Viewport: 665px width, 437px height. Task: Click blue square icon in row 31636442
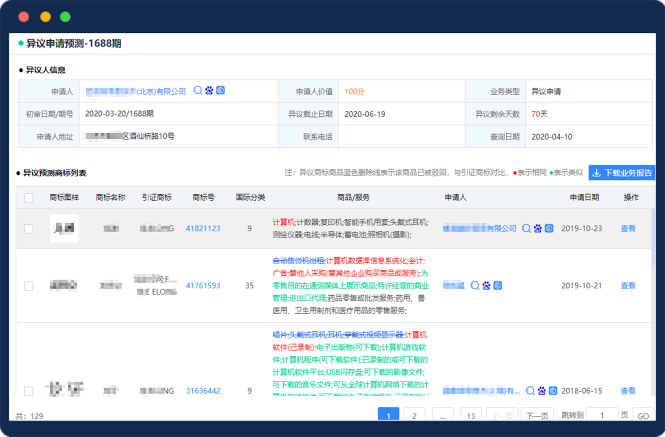point(553,391)
